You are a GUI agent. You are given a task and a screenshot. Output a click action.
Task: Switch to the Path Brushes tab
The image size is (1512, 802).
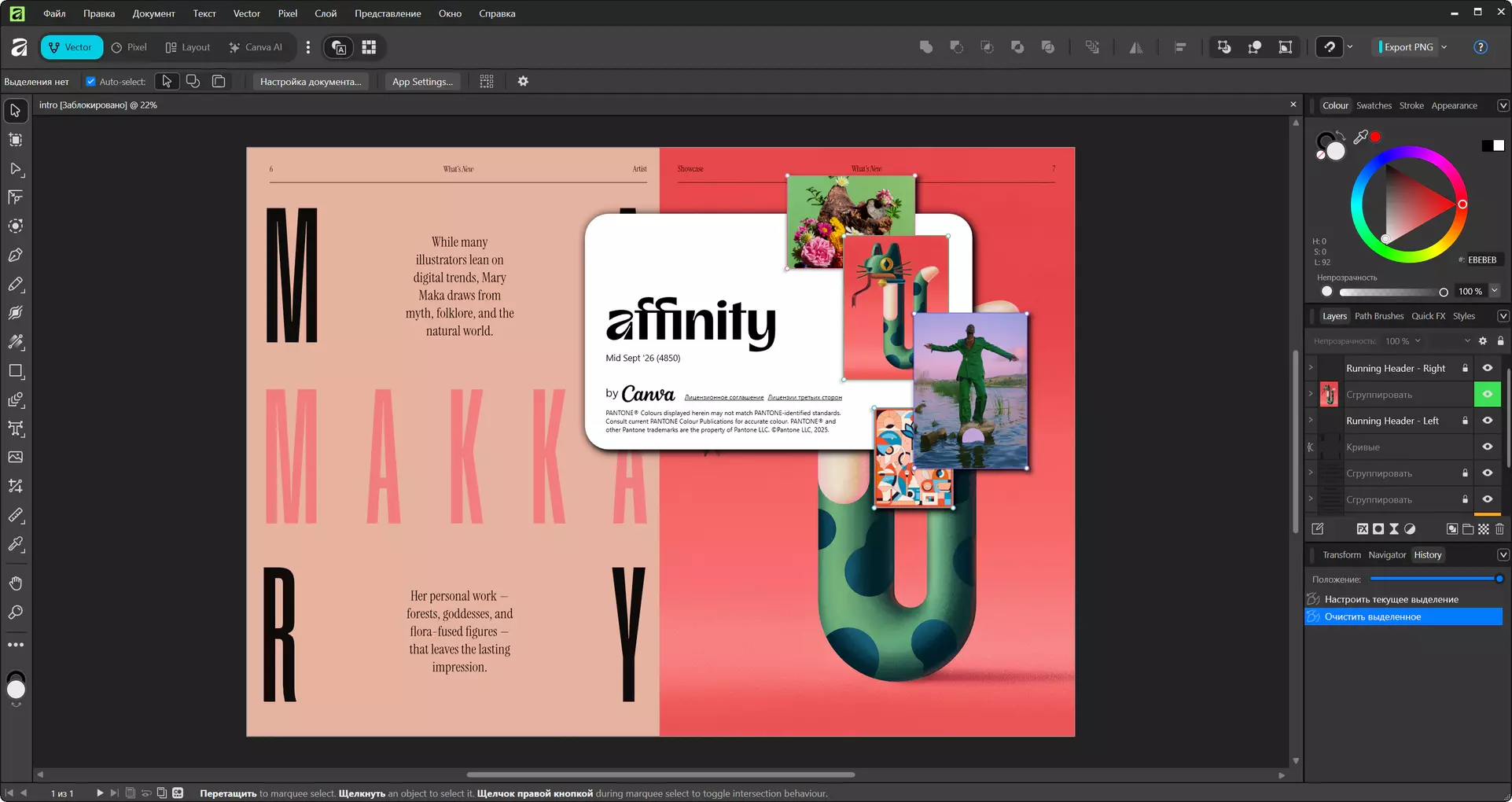pos(1379,316)
